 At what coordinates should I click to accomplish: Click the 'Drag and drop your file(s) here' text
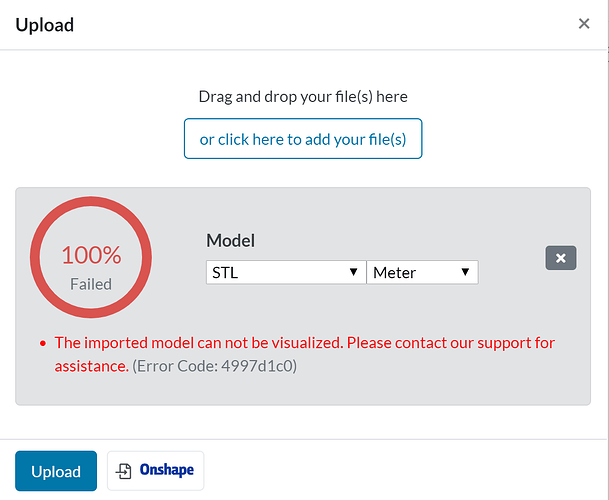pos(303,97)
